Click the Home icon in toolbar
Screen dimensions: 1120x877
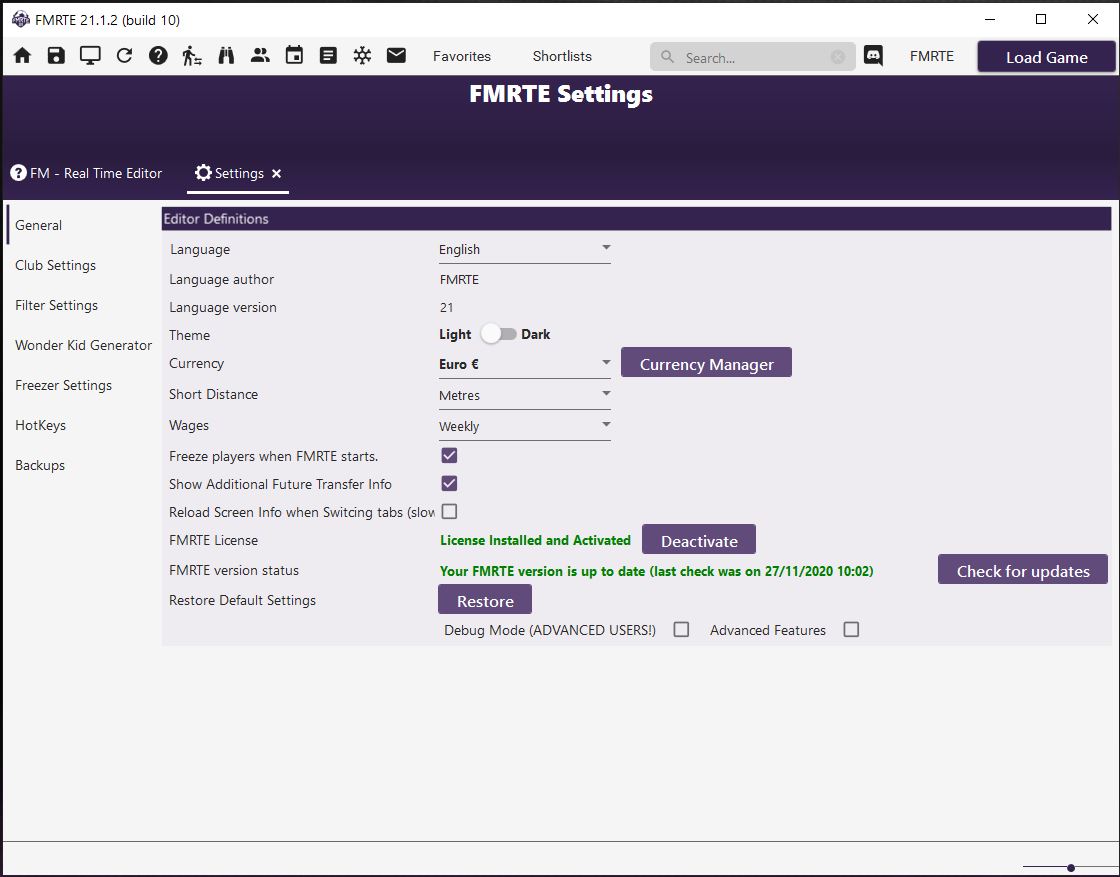[x=22, y=56]
